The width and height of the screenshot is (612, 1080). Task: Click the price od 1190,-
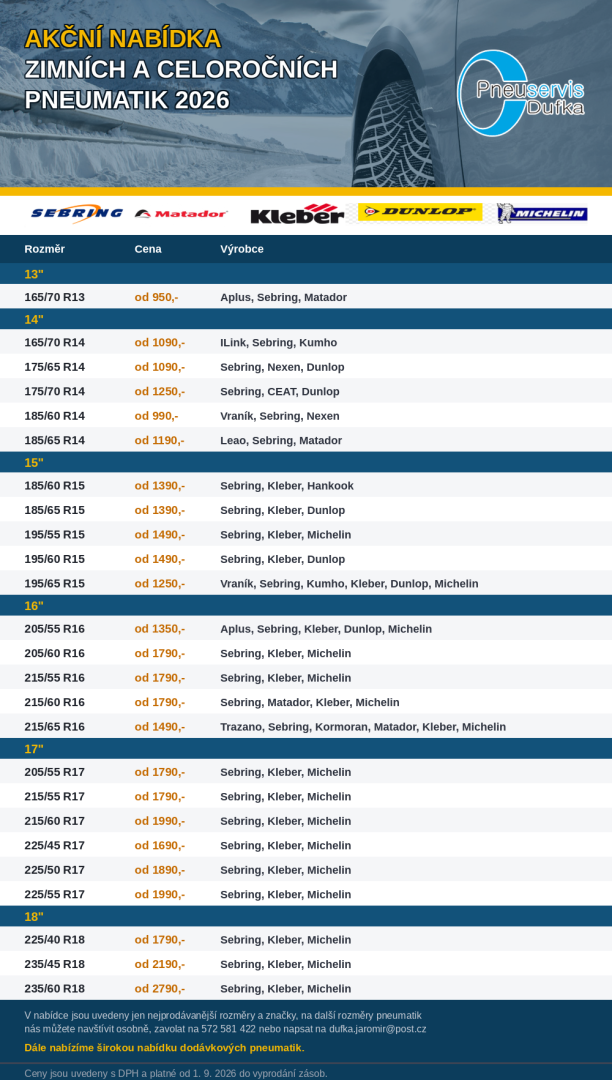[x=160, y=441]
